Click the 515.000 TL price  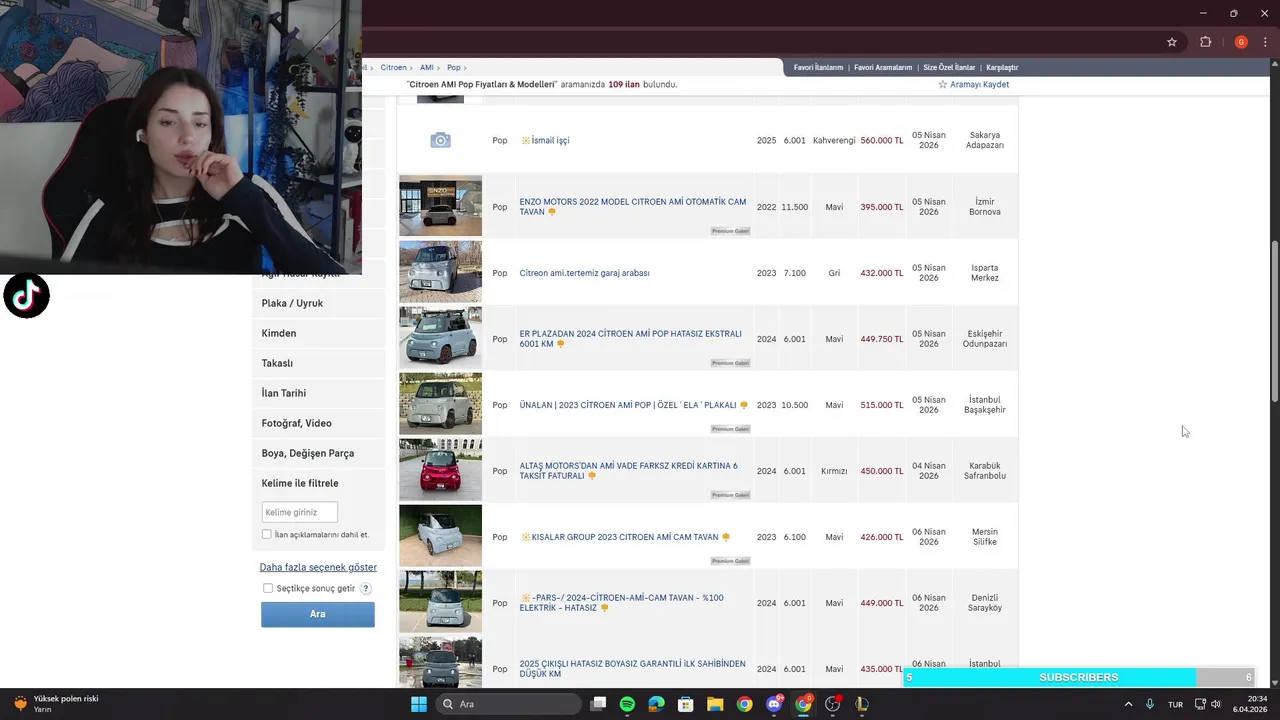pos(882,405)
